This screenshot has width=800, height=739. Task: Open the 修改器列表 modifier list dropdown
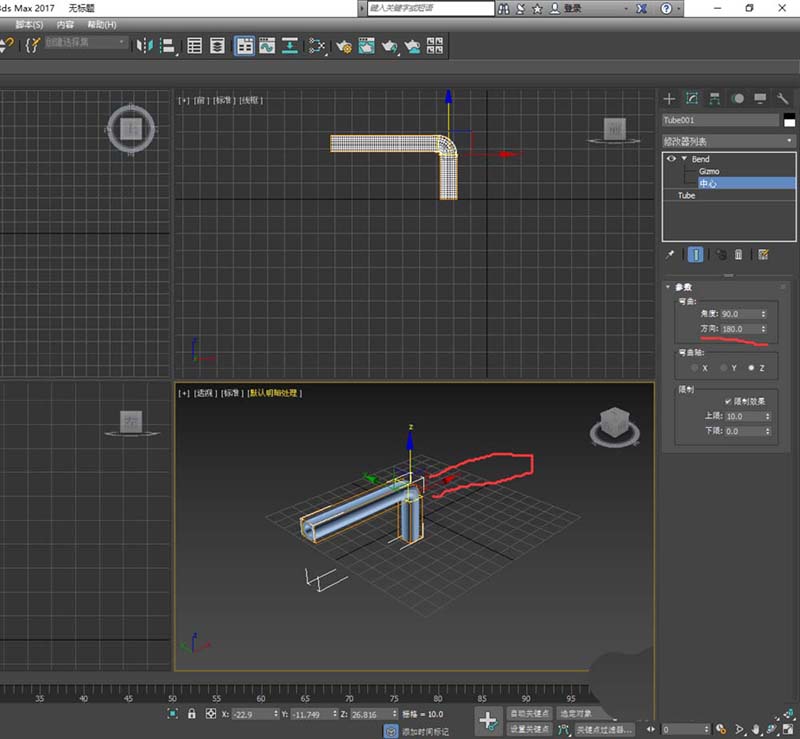tap(729, 141)
